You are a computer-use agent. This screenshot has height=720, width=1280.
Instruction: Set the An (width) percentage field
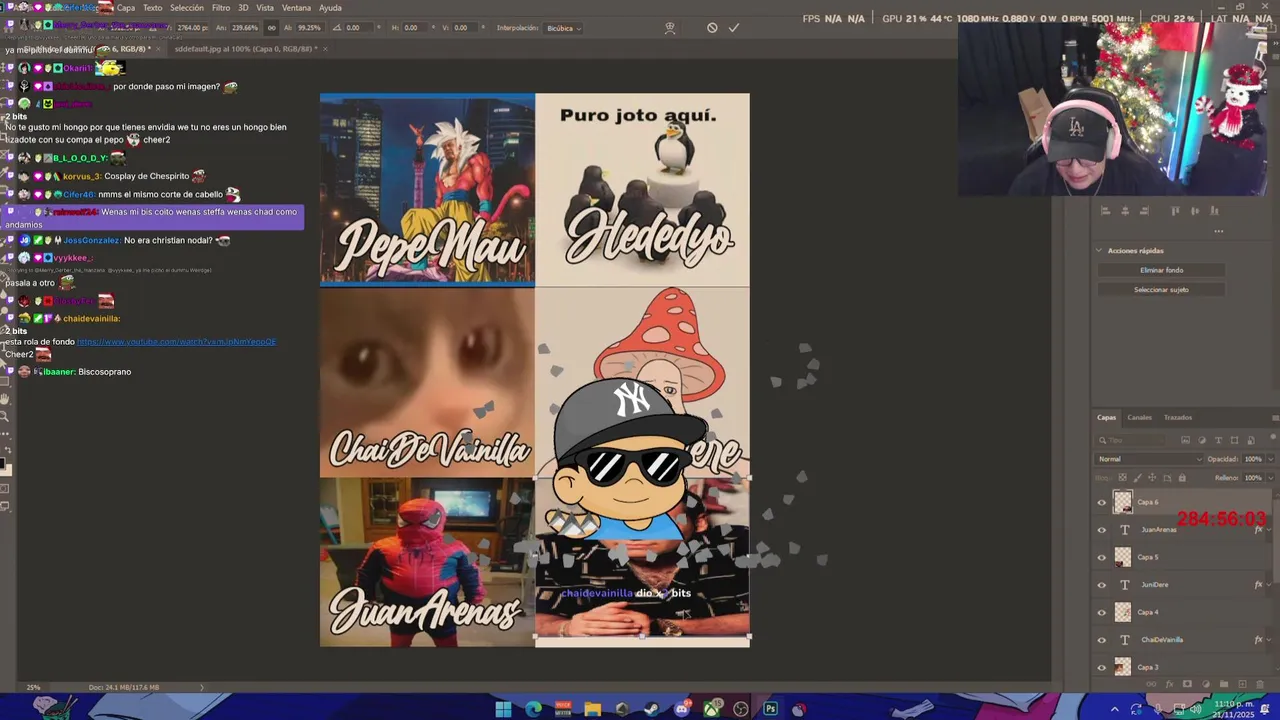point(245,28)
